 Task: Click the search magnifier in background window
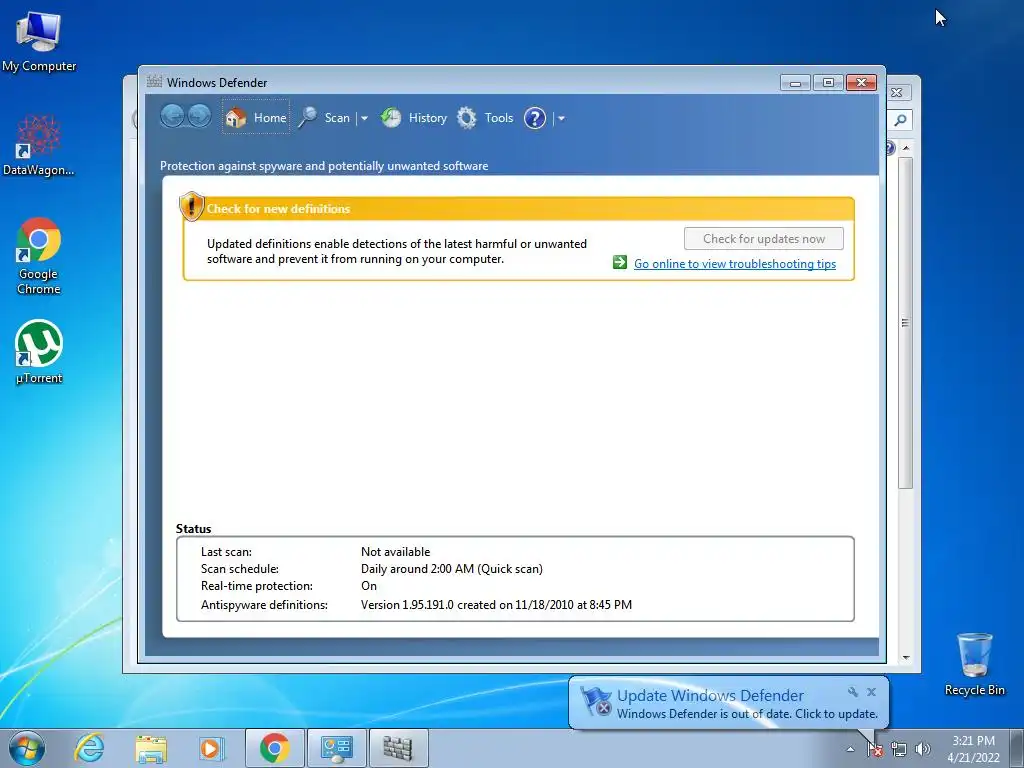point(900,120)
